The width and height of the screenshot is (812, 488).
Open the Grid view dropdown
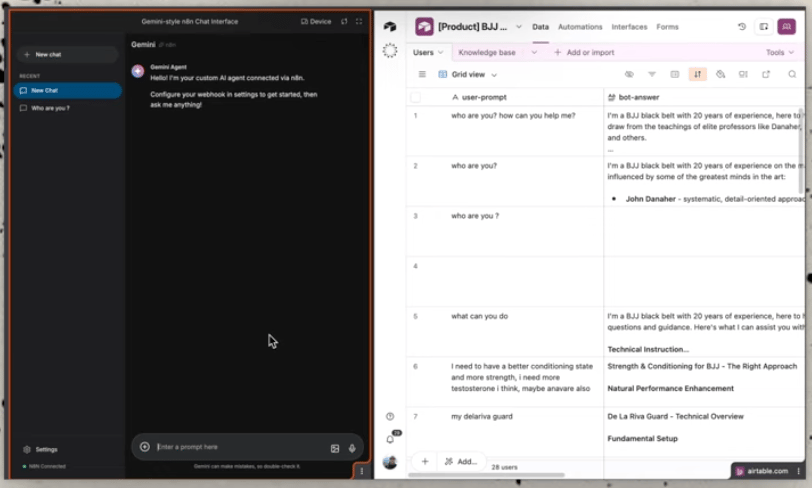pyautogui.click(x=468, y=74)
